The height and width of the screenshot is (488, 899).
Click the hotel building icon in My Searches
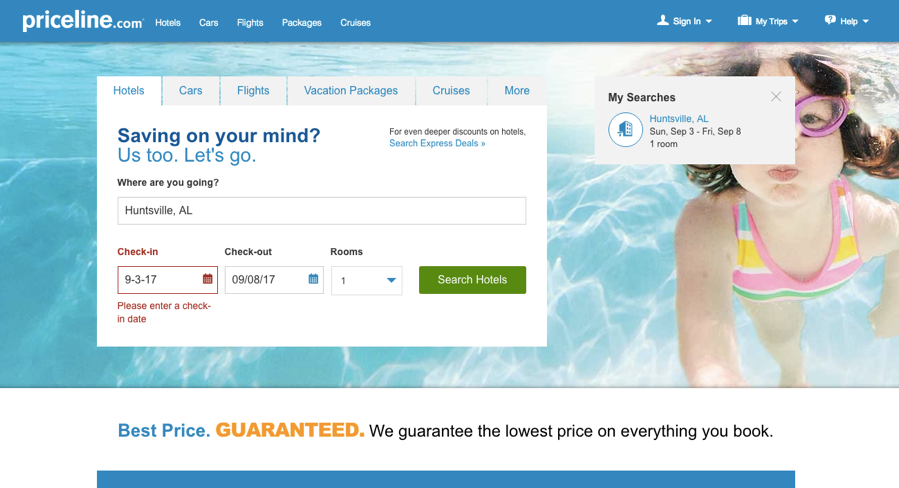pos(625,130)
